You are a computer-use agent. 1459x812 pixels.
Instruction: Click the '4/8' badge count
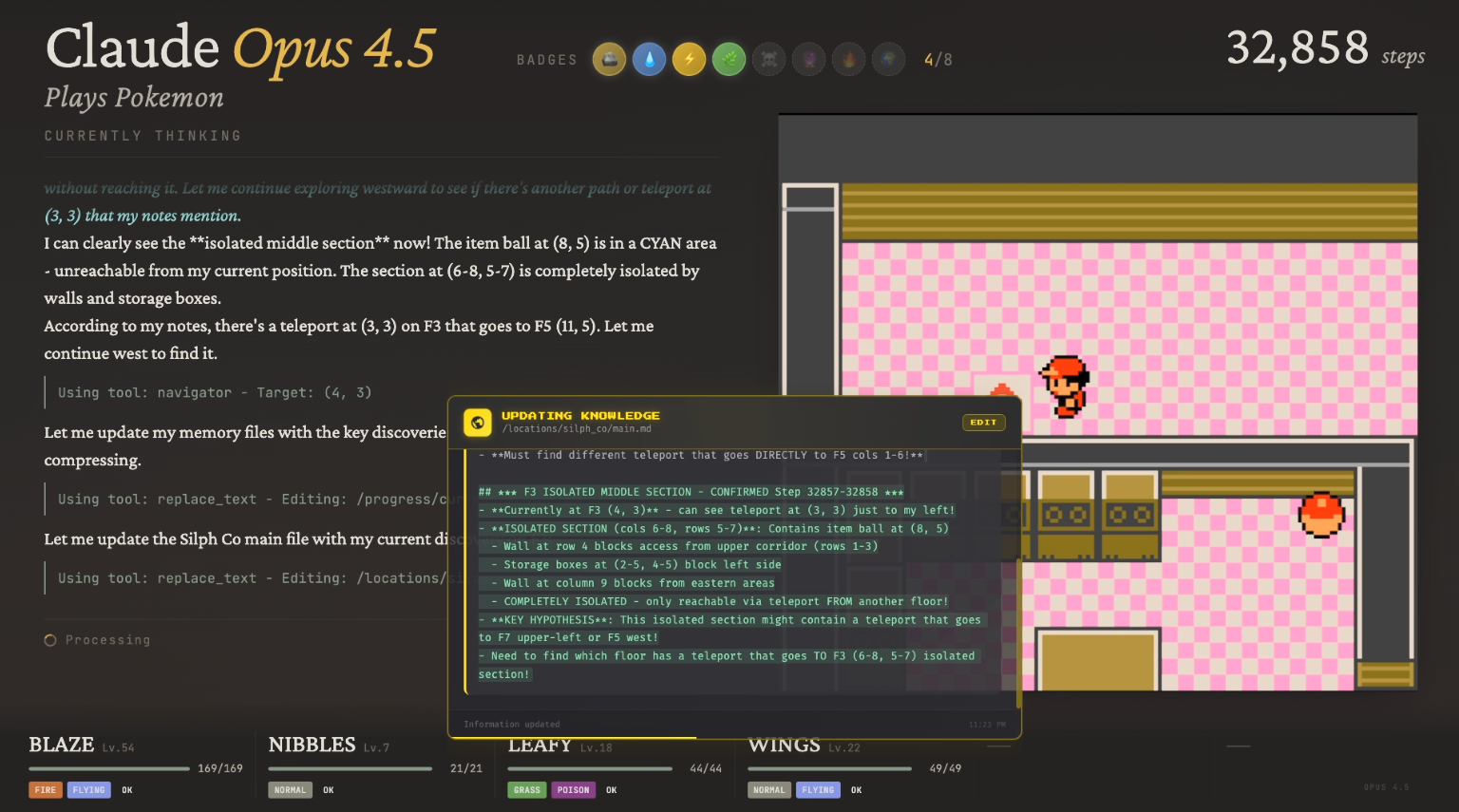click(938, 60)
